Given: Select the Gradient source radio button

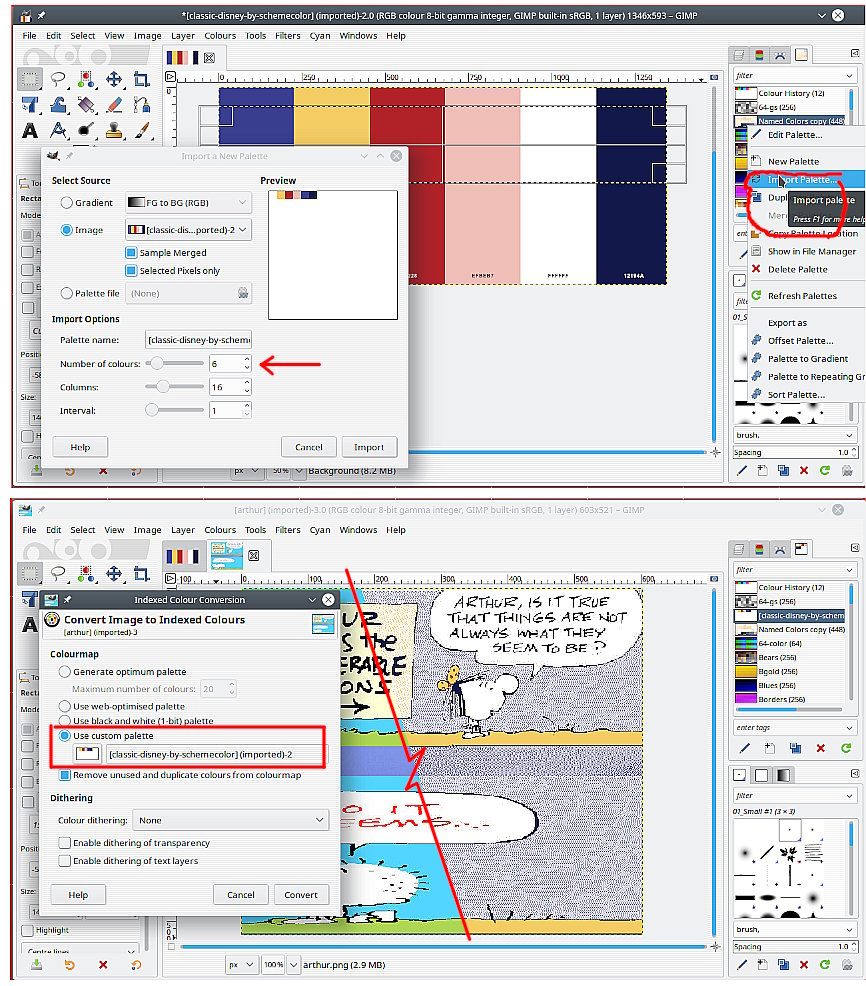Looking at the screenshot, I should pos(67,202).
